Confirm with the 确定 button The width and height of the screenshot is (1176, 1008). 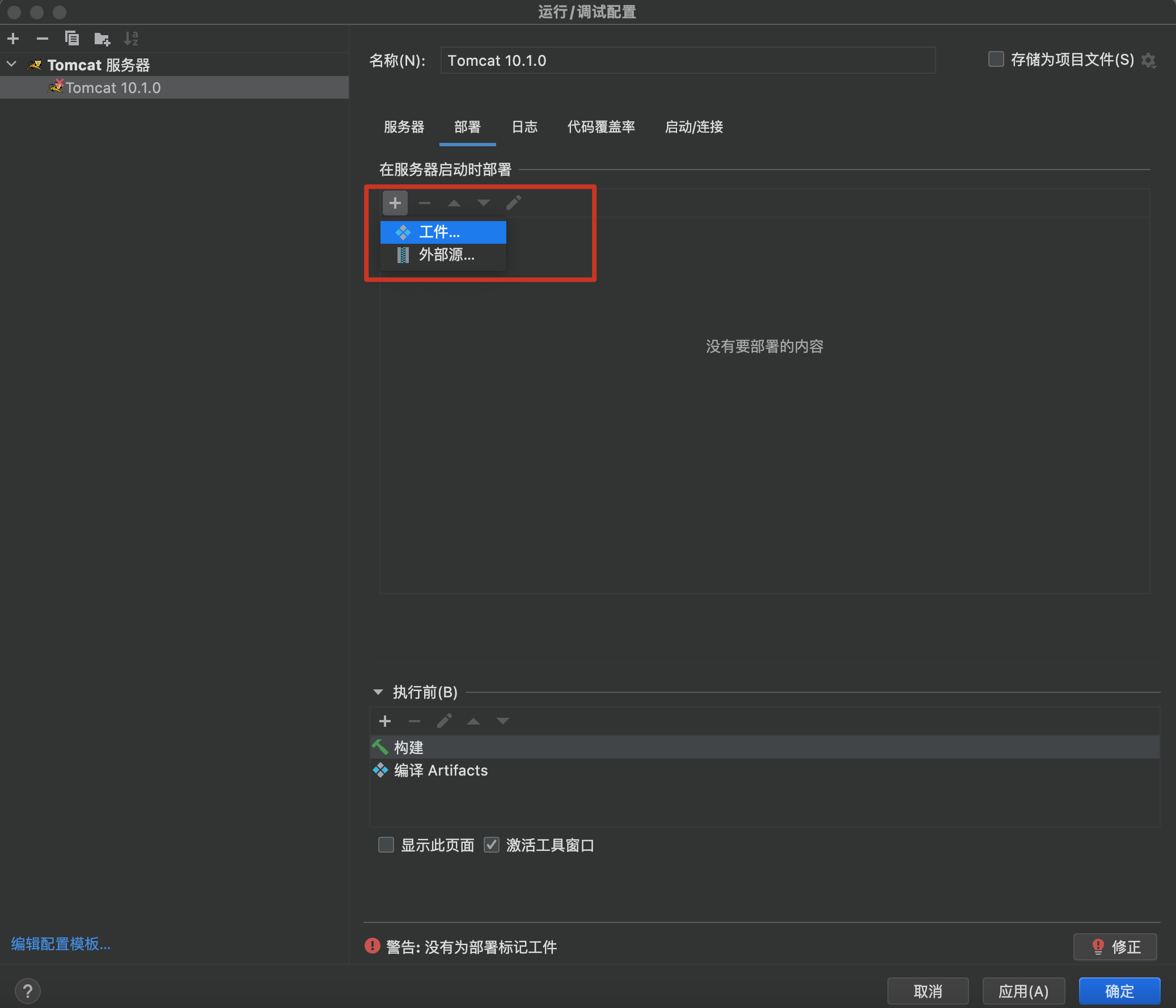click(1119, 991)
